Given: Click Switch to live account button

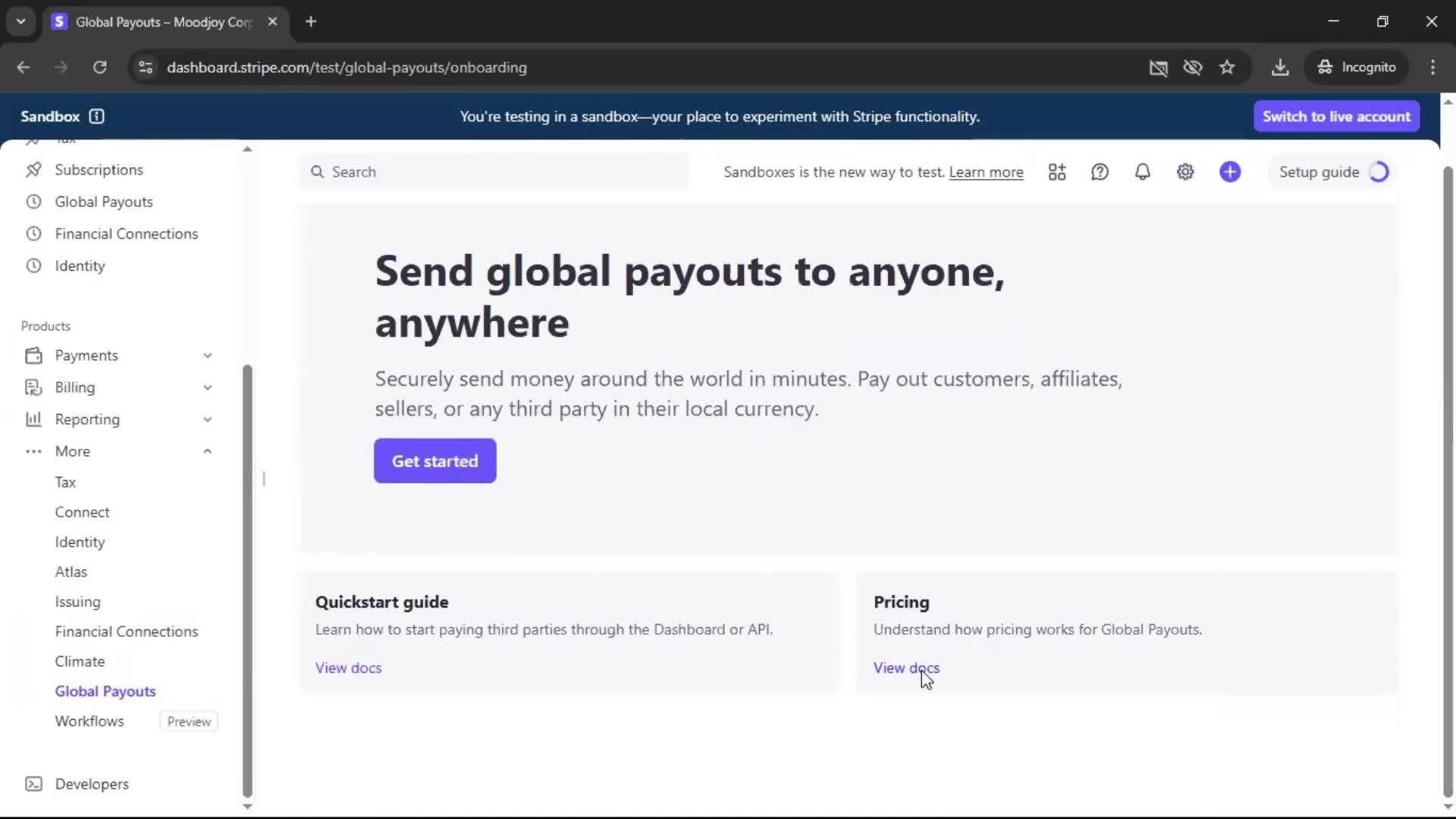Looking at the screenshot, I should pyautogui.click(x=1336, y=116).
